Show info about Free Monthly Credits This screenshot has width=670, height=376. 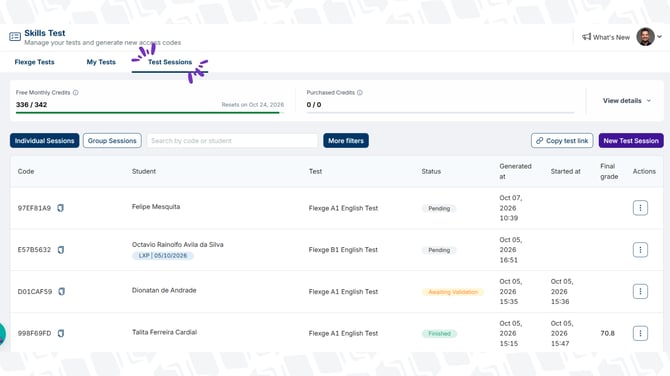[76, 92]
